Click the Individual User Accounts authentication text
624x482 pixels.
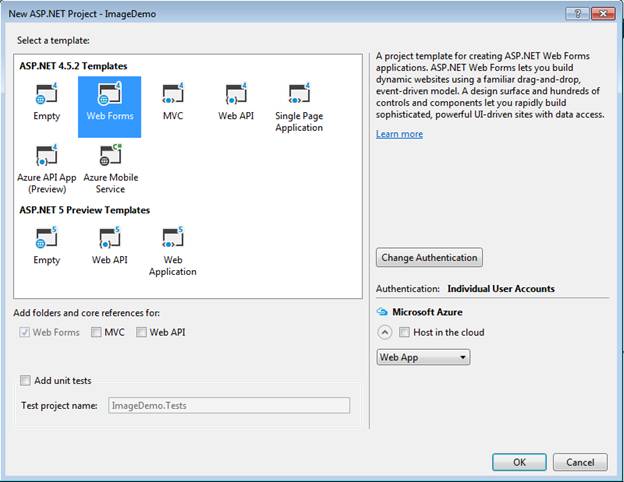click(x=501, y=289)
